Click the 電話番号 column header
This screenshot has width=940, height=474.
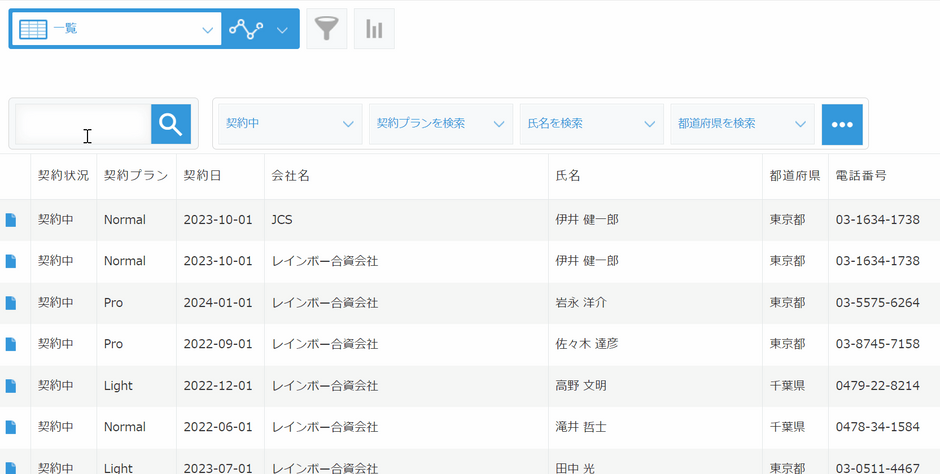[861, 176]
